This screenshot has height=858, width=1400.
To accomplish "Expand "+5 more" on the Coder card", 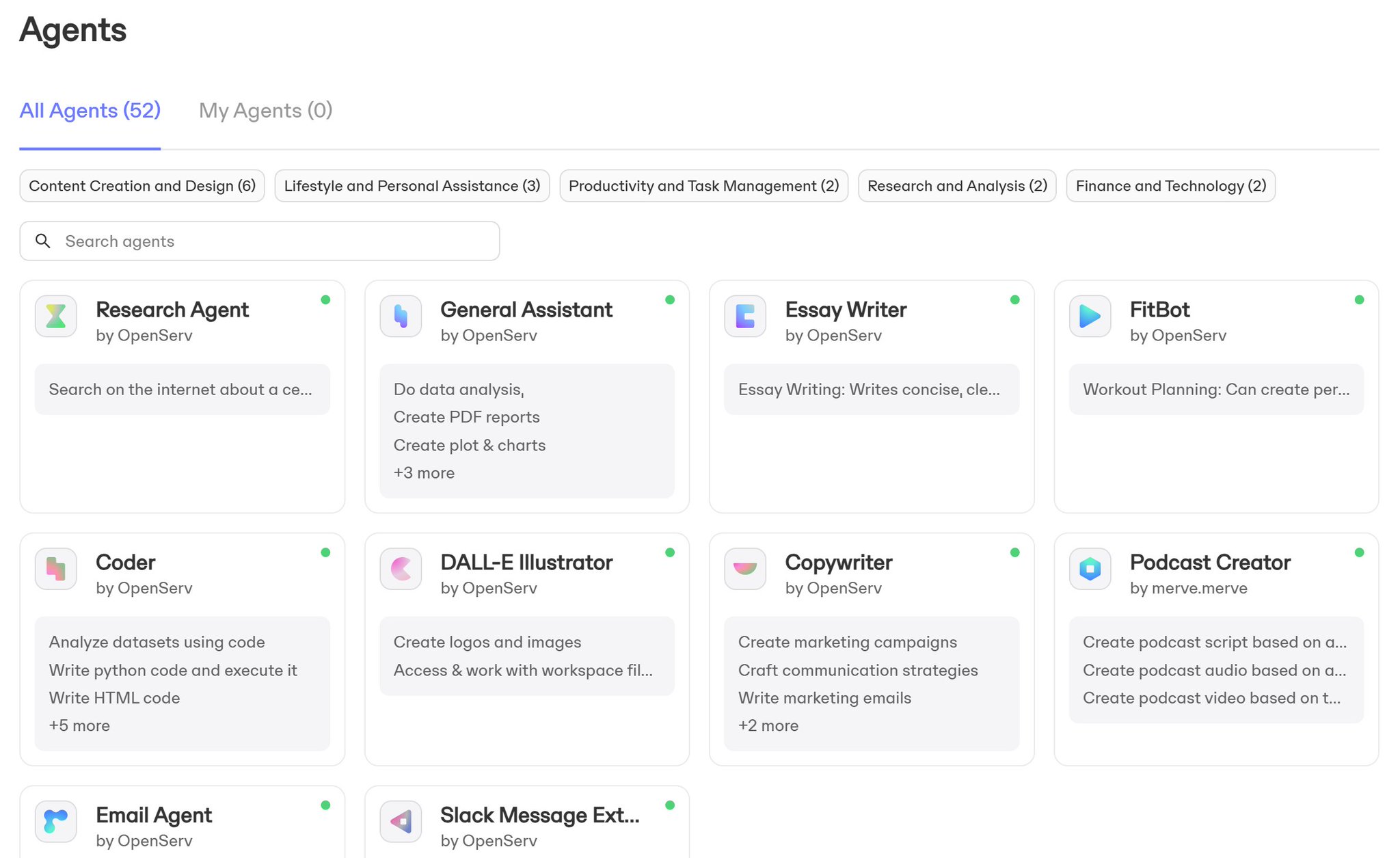I will coord(79,725).
